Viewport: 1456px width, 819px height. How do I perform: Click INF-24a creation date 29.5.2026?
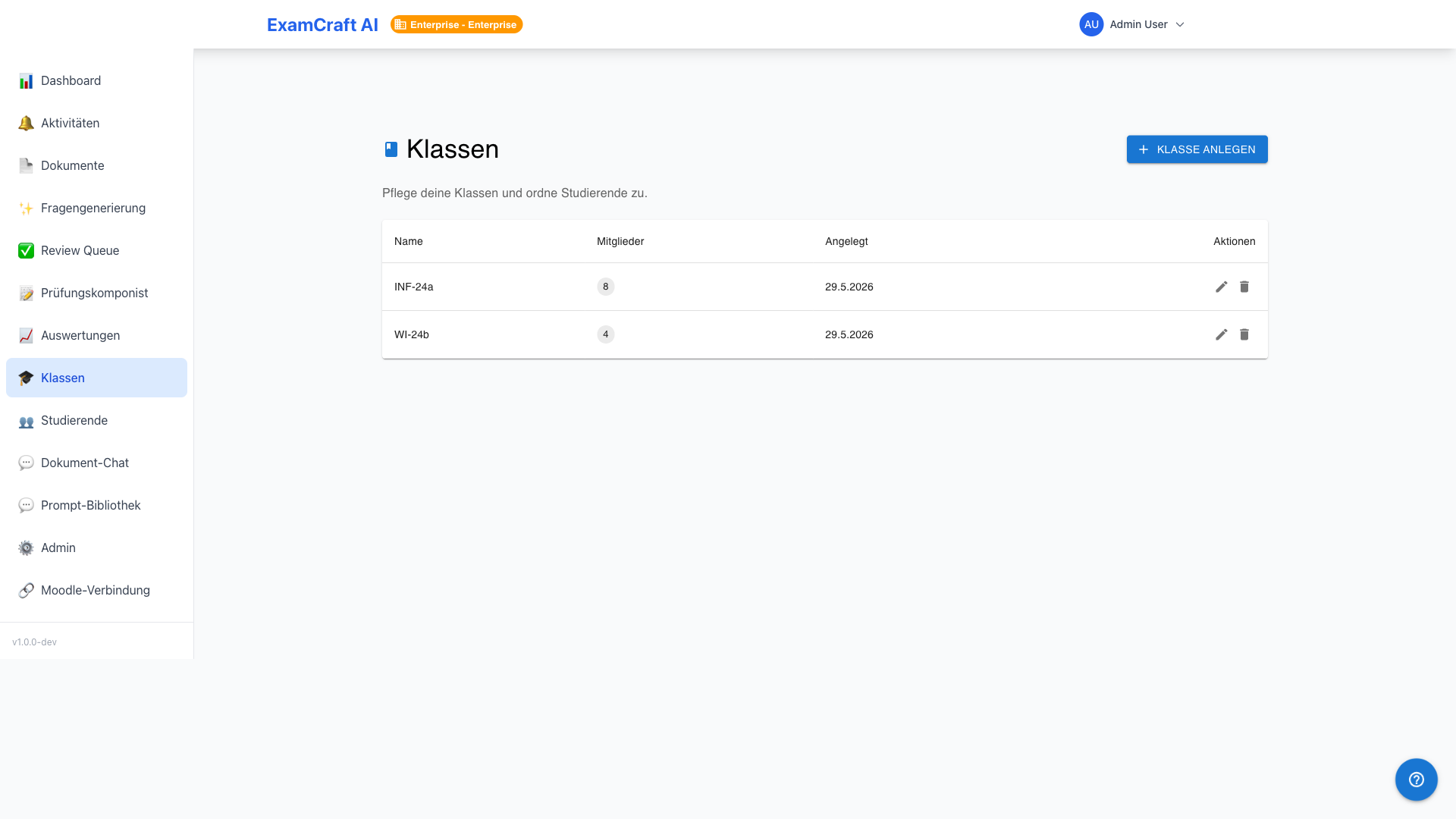pos(849,287)
